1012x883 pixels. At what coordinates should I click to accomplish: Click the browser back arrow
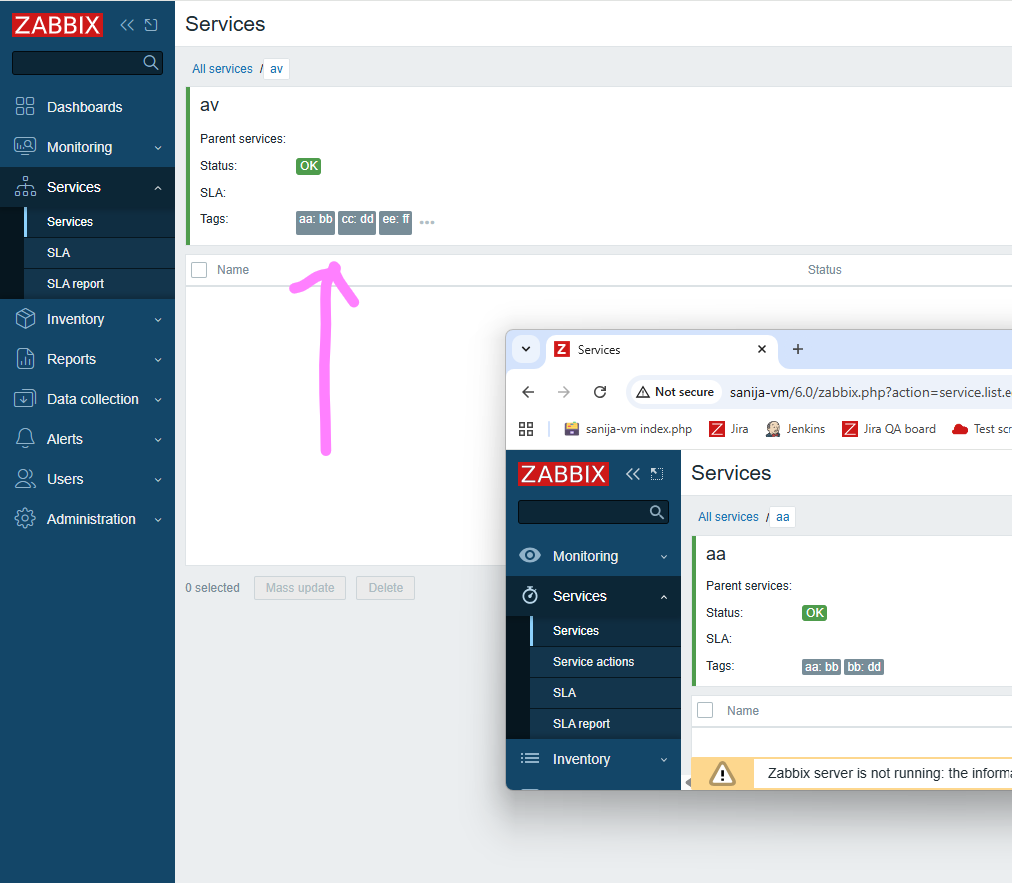[528, 392]
